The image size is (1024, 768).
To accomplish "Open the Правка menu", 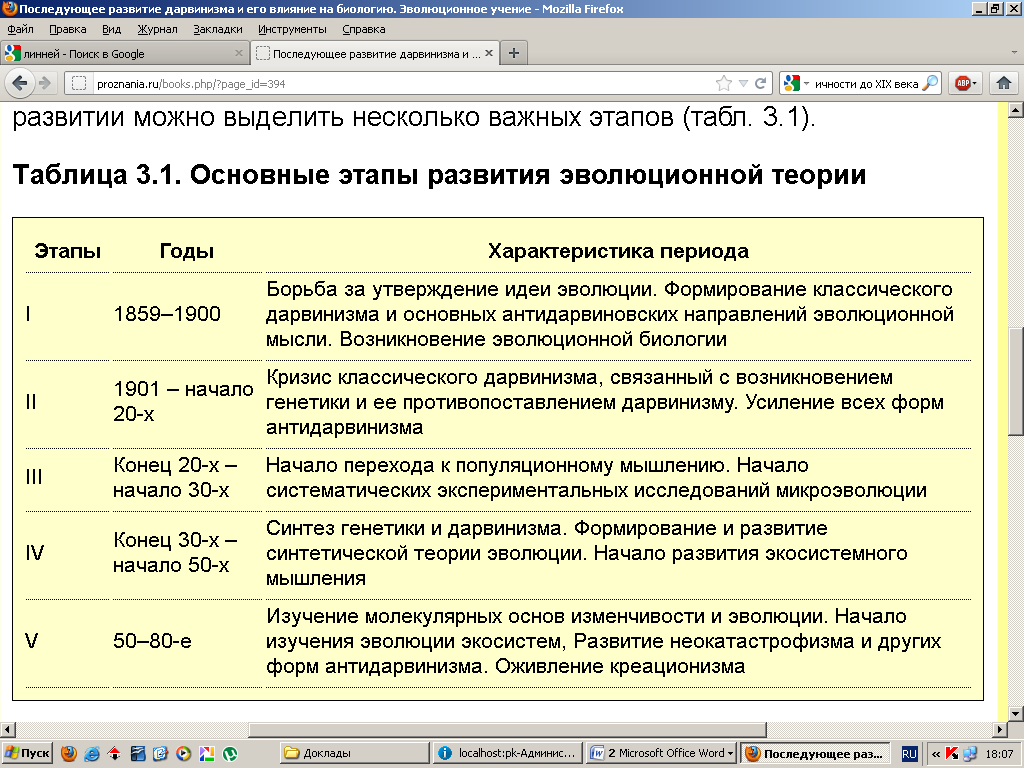I will click(67, 29).
